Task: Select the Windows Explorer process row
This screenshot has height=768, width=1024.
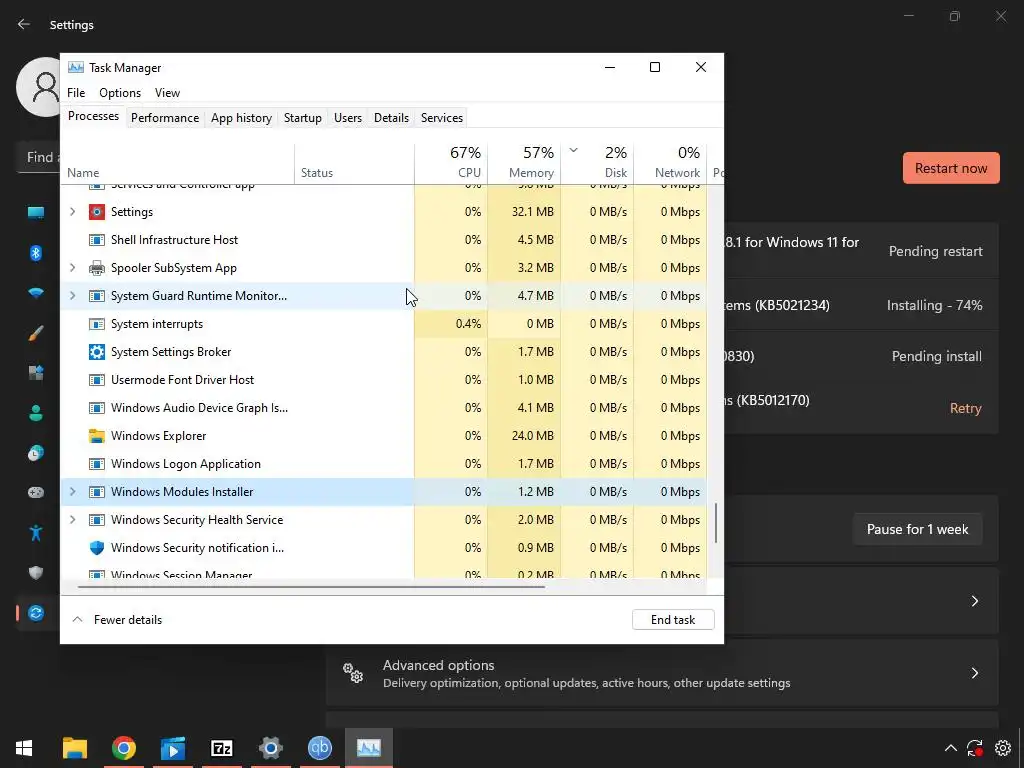Action: click(x=384, y=436)
